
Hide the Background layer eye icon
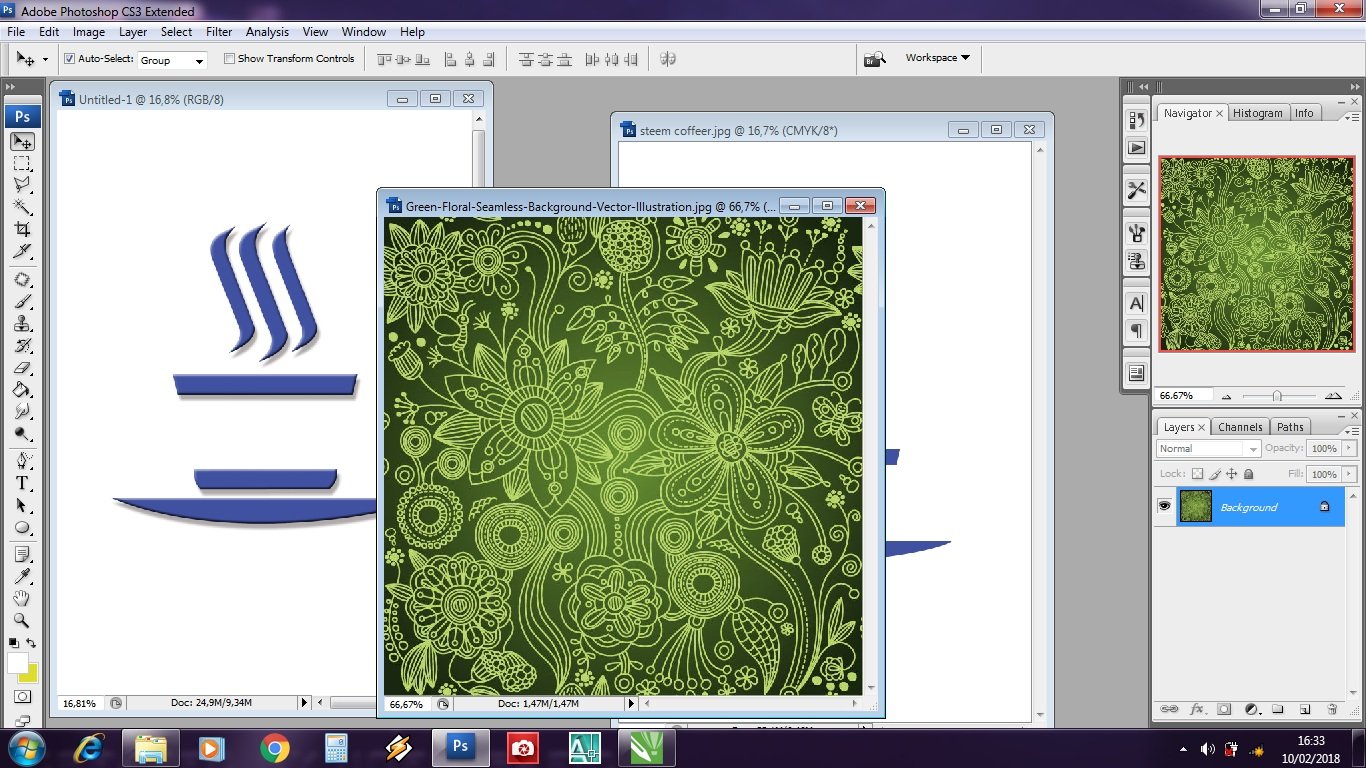[x=1164, y=507]
